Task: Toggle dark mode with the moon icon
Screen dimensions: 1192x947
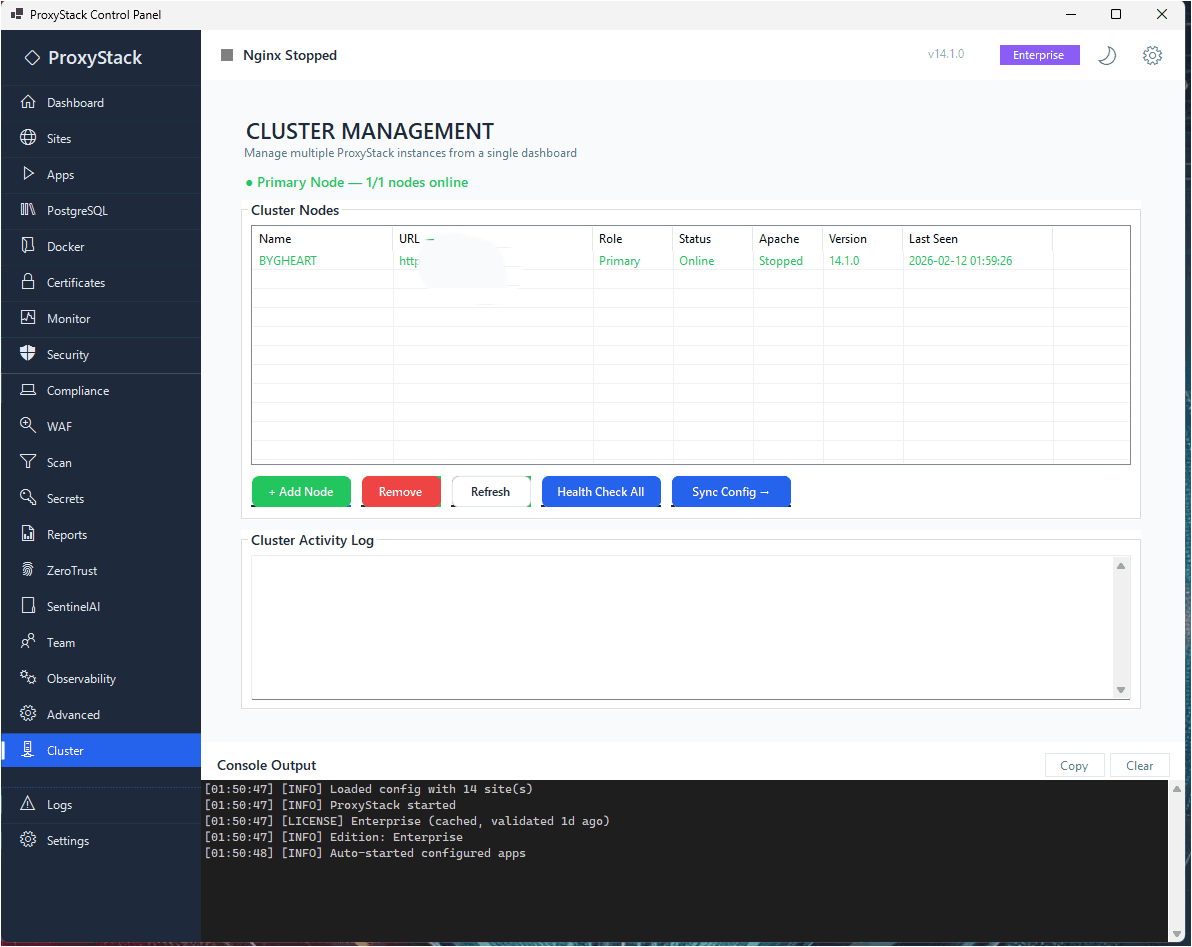Action: 1107,55
